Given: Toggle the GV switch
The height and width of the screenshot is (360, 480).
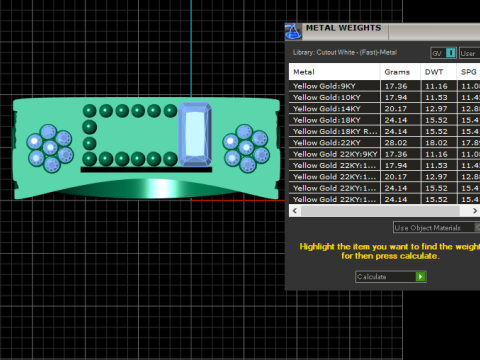Looking at the screenshot, I should tap(443, 53).
